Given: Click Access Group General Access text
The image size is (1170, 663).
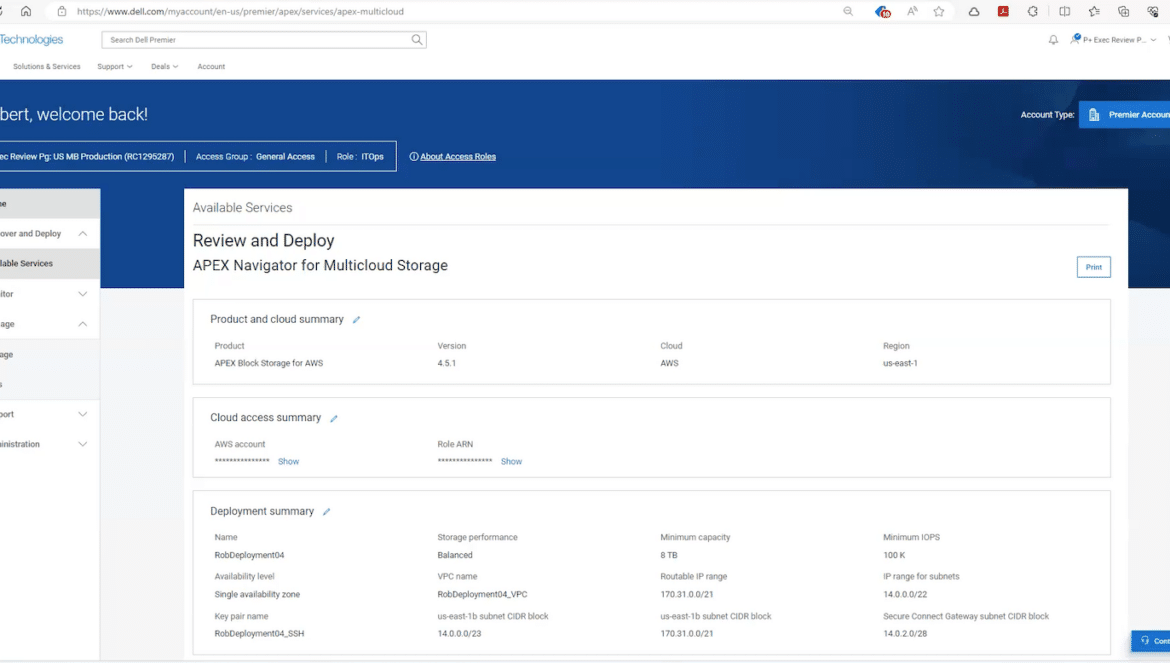Looking at the screenshot, I should point(255,157).
